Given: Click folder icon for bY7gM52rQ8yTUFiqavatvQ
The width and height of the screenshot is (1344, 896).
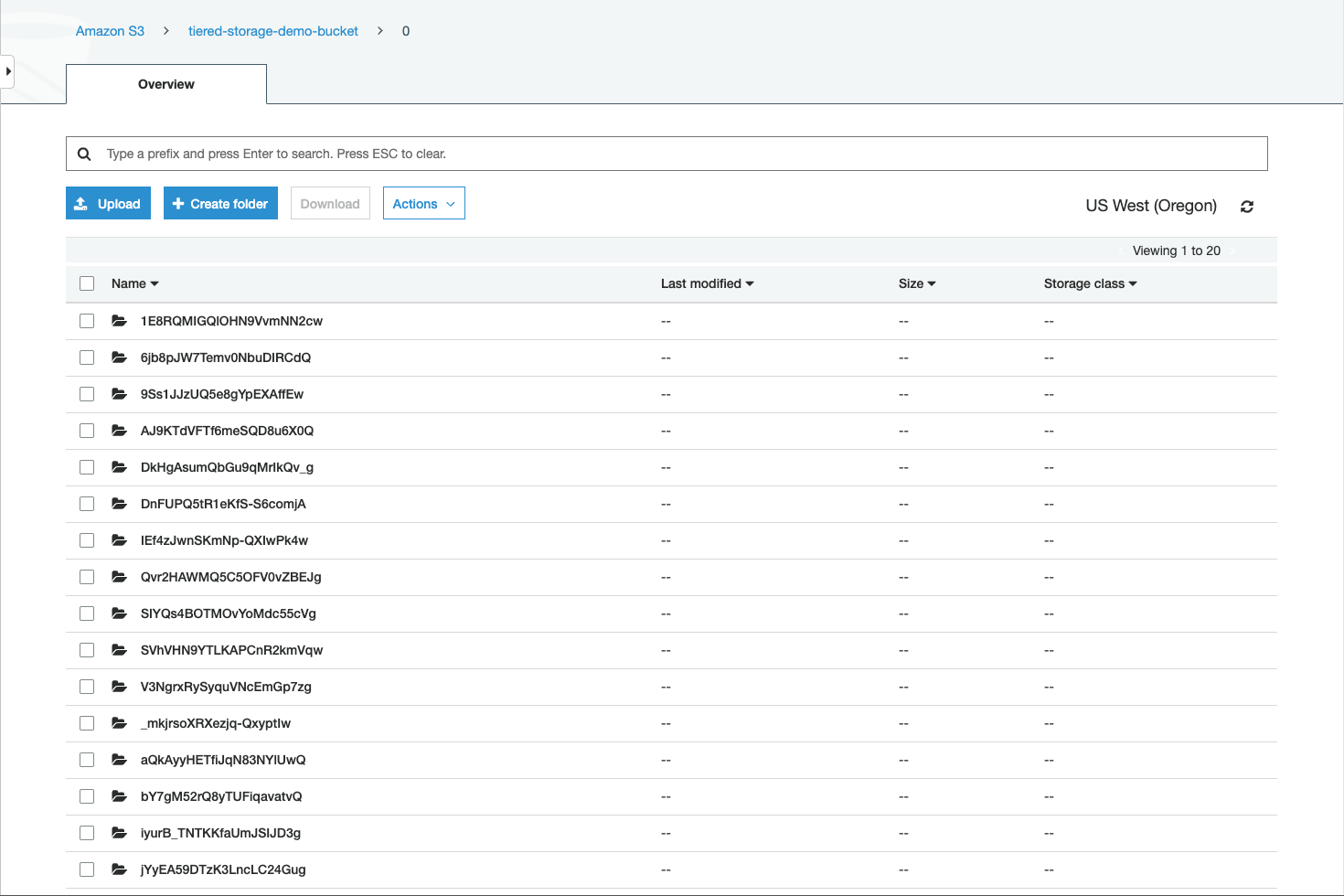Looking at the screenshot, I should coord(119,796).
